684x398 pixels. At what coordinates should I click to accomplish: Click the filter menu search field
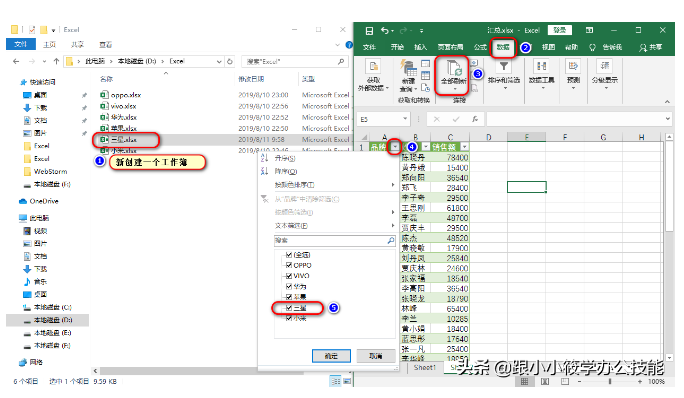[335, 240]
